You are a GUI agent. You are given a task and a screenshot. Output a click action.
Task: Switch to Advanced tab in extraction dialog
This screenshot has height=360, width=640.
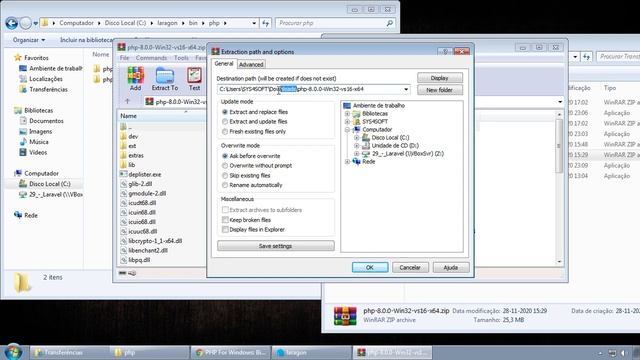(x=251, y=64)
